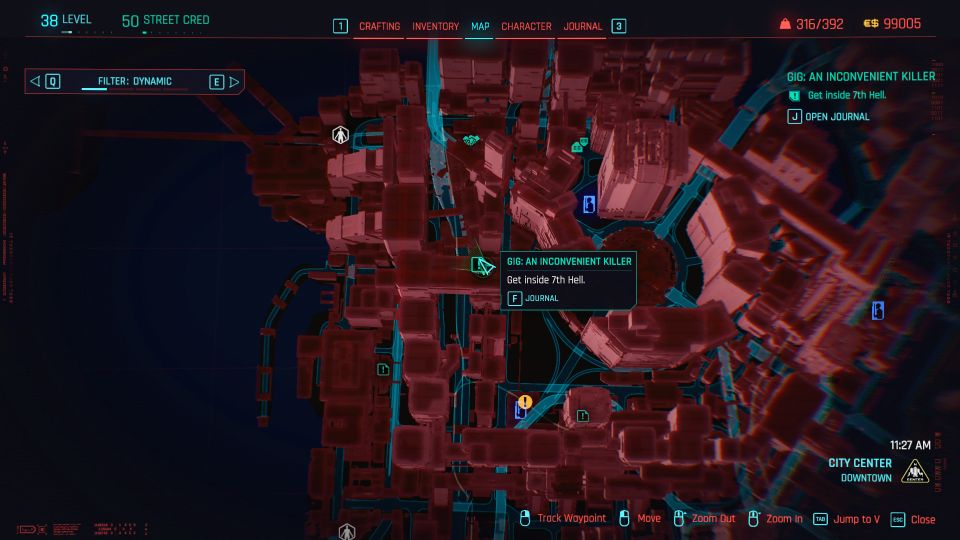Click the Filter: Dynamic label
This screenshot has height=540, width=960.
coord(135,81)
